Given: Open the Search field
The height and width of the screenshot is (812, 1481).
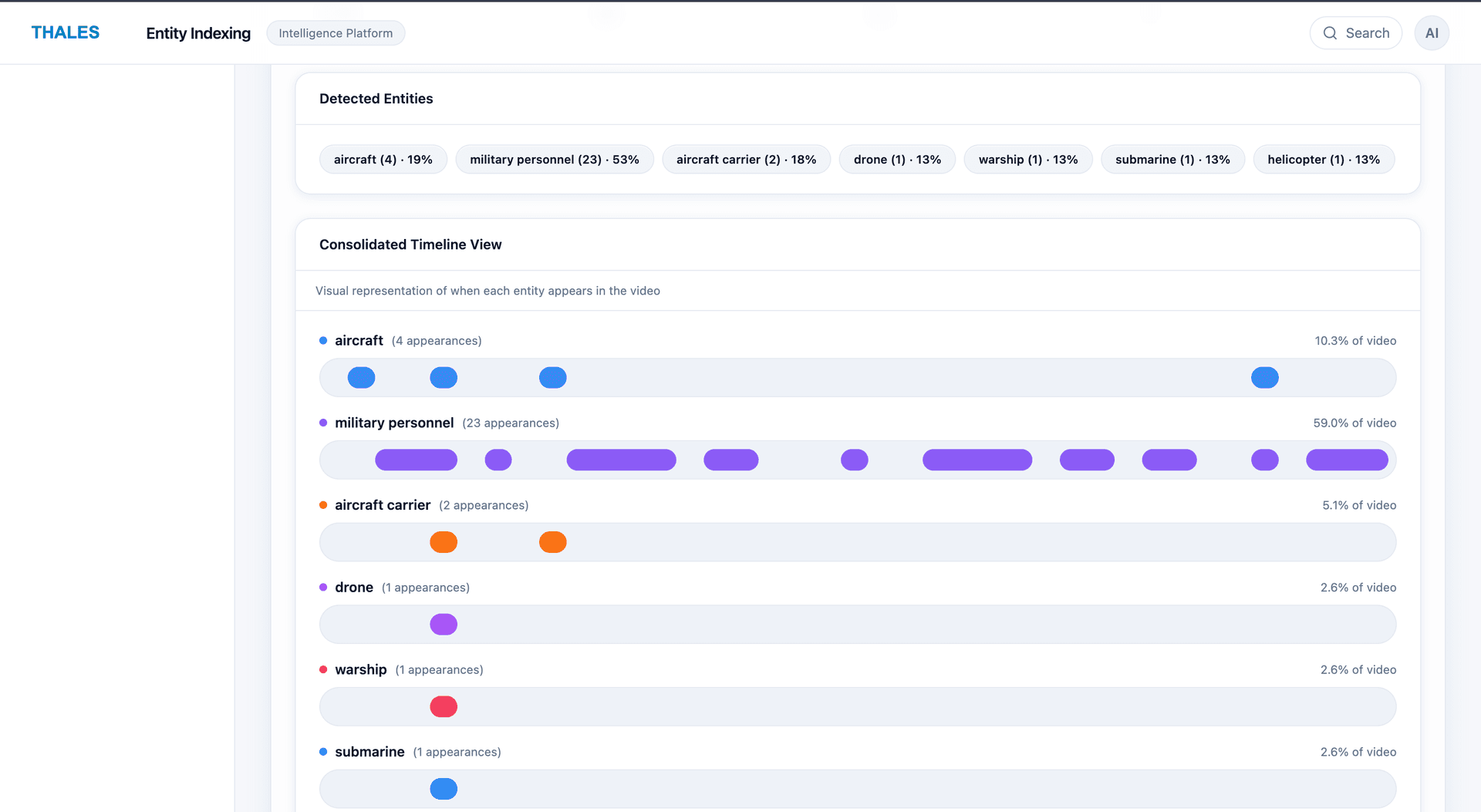Looking at the screenshot, I should (x=1355, y=33).
